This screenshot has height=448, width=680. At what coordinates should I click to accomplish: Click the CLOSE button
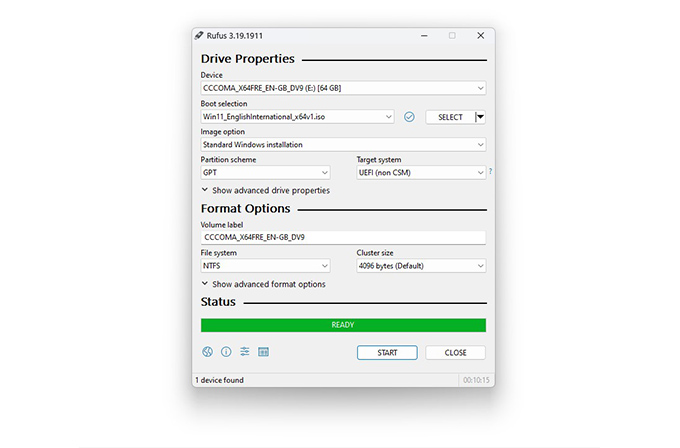455,353
